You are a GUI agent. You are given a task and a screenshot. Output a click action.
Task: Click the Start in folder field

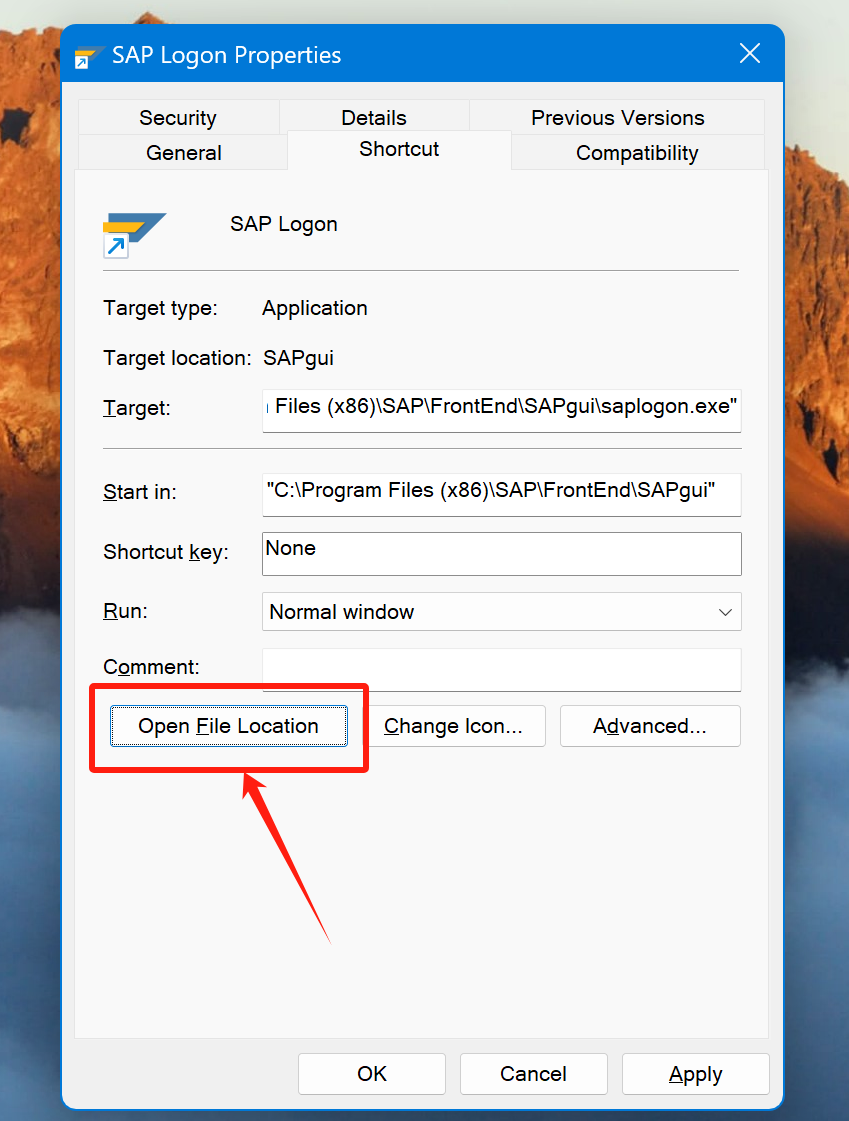click(500, 494)
